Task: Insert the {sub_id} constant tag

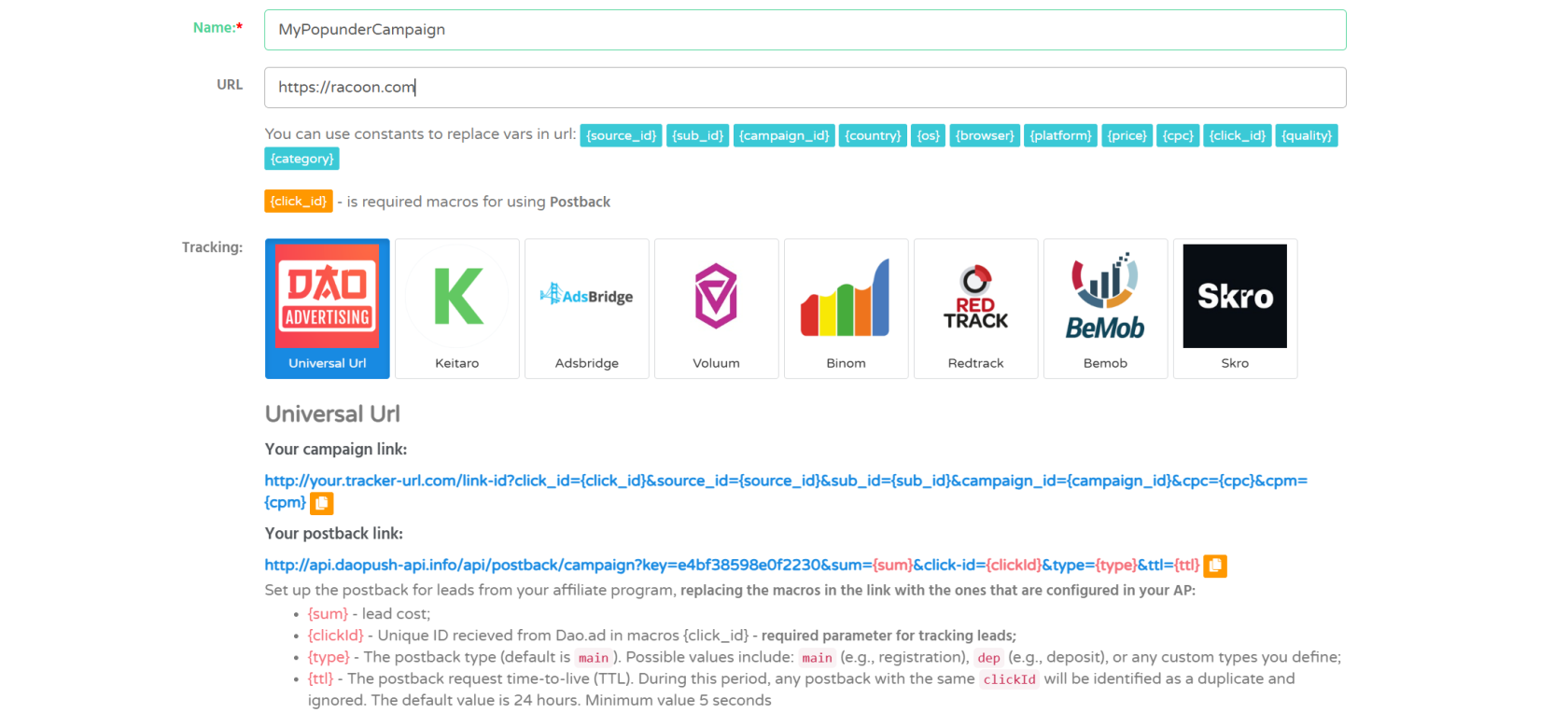Action: coord(698,135)
